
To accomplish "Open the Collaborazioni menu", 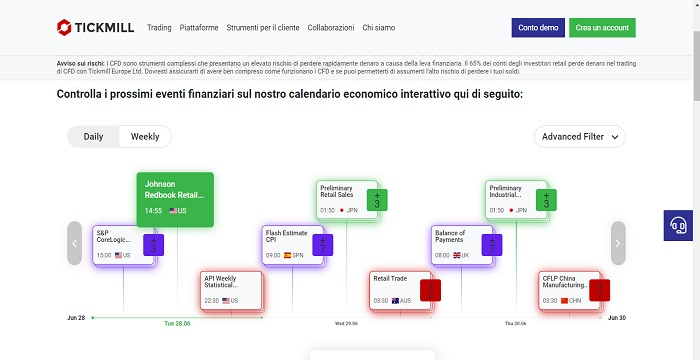I will click(331, 28).
